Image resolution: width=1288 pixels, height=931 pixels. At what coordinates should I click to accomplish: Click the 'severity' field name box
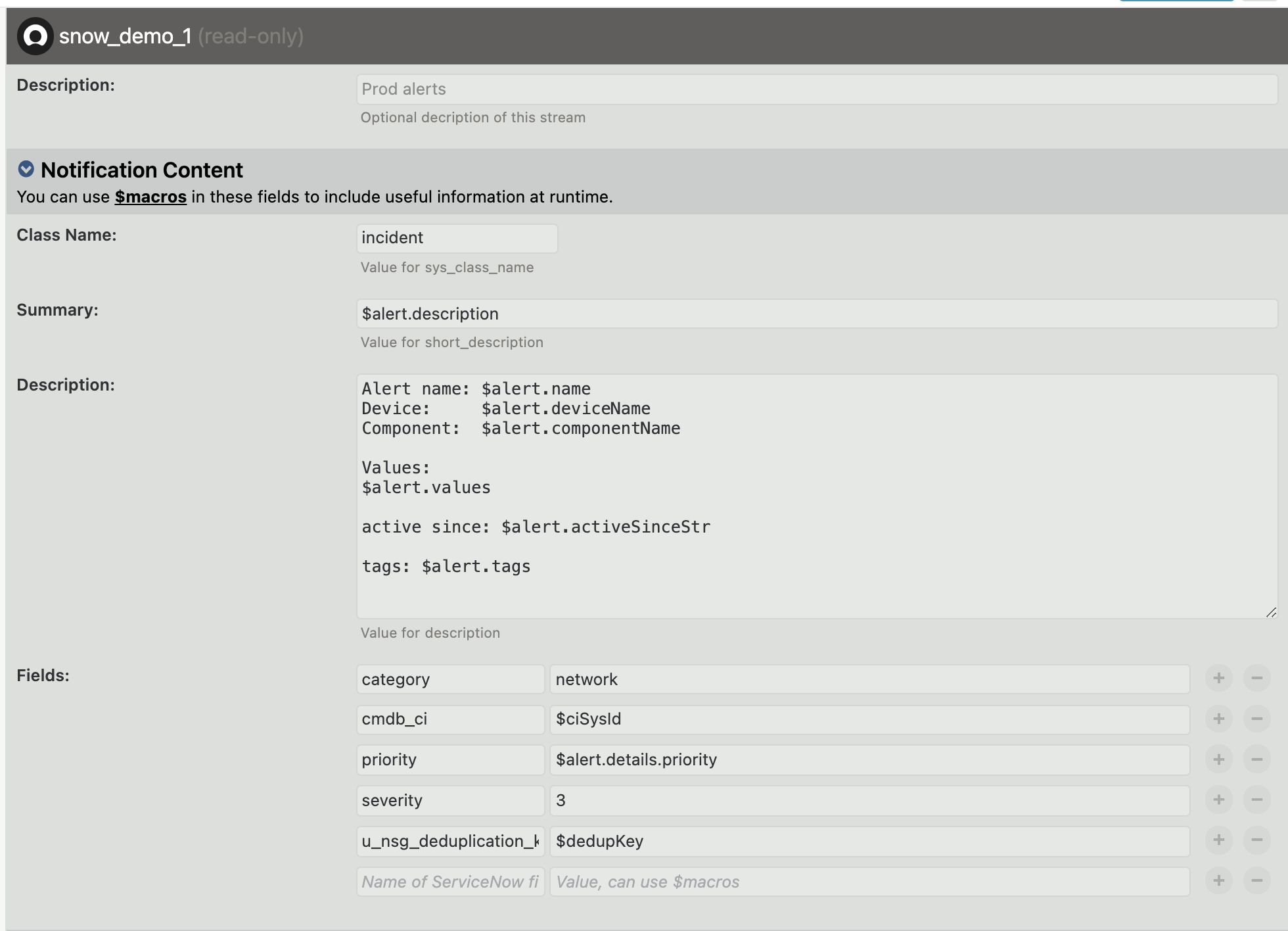pos(450,801)
